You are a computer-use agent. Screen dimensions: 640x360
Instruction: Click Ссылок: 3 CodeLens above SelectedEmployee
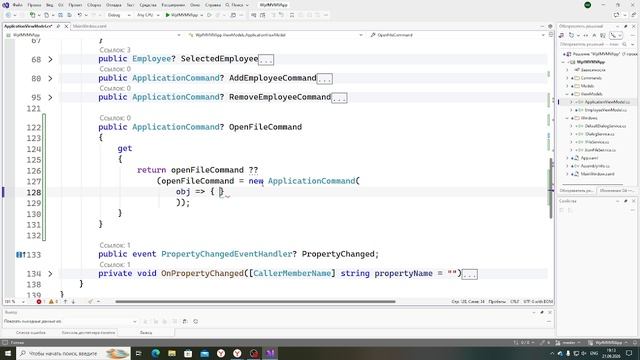115,50
